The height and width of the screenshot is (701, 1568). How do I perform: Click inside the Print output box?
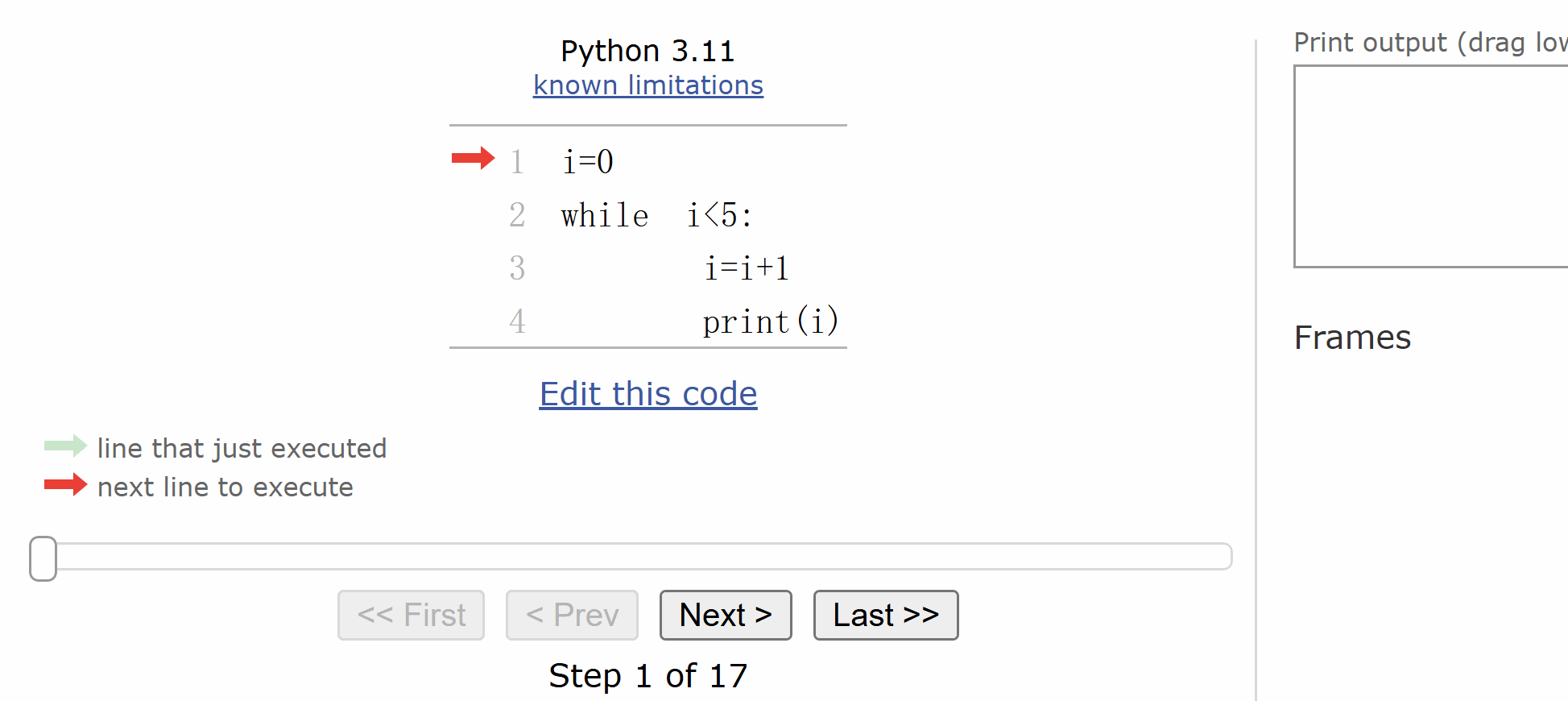tap(1429, 166)
